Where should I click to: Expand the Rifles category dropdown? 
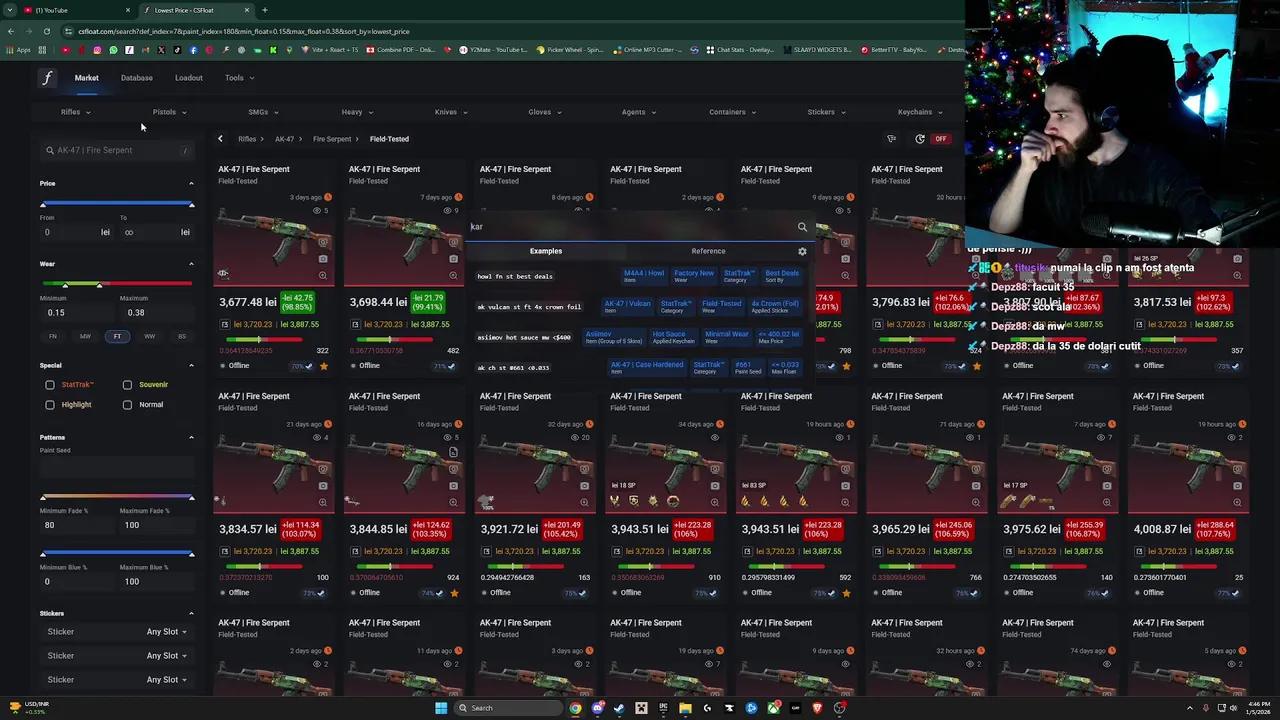pyautogui.click(x=75, y=112)
